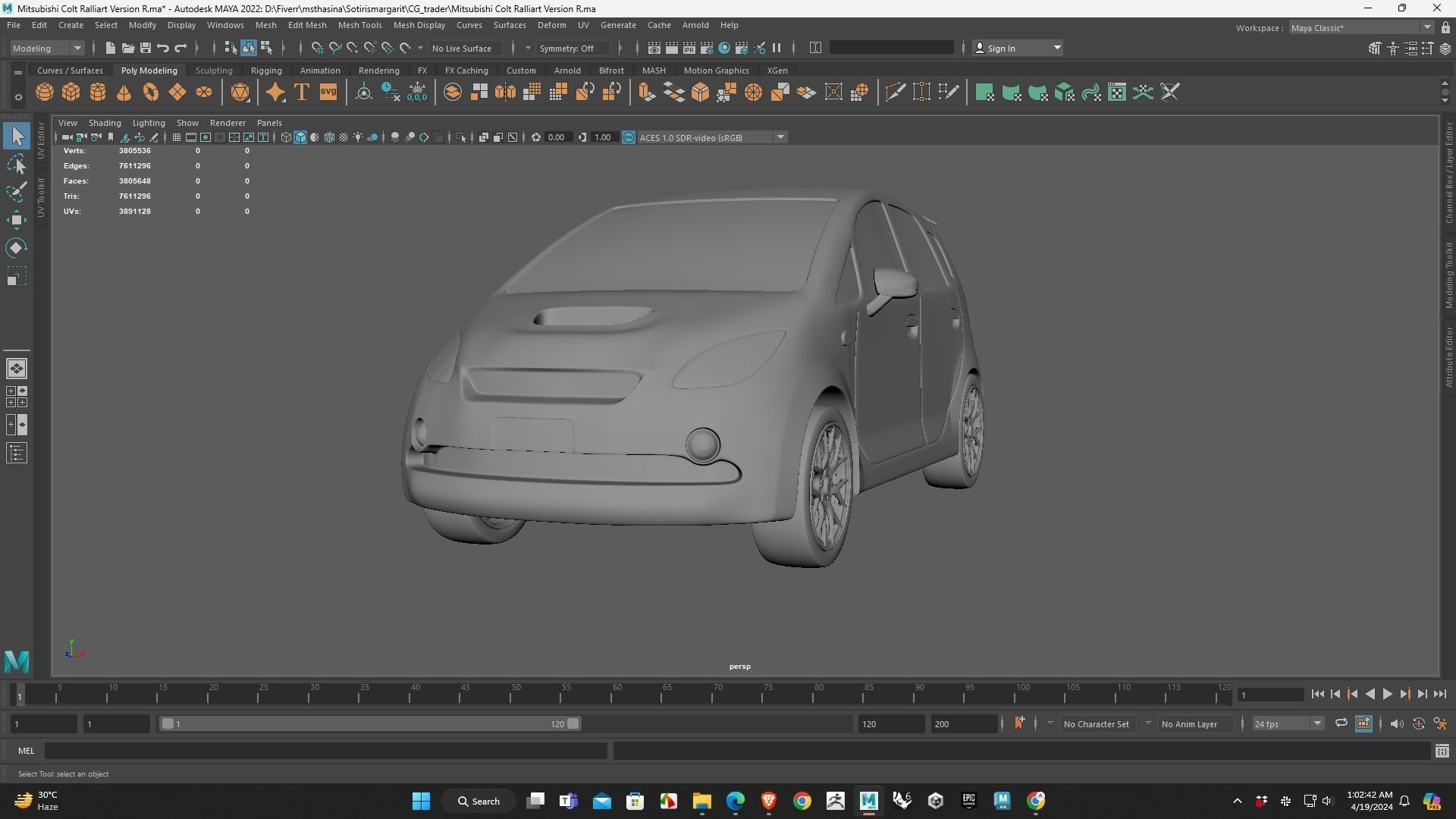Open the ACES 1.0 SDR-video view transform dropdown
Screen dimensions: 1456x819
[x=713, y=137]
